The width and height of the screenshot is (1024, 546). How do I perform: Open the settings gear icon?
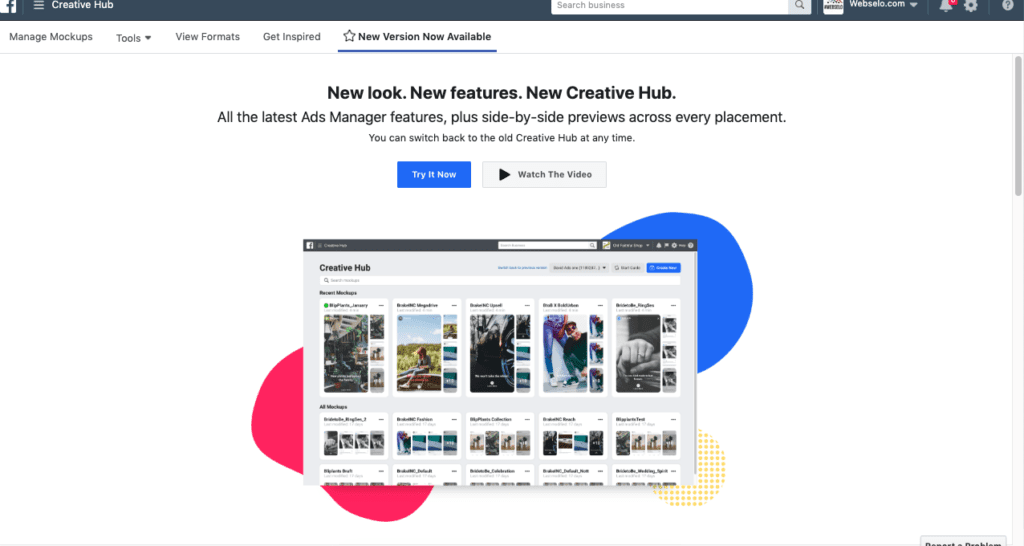[970, 7]
